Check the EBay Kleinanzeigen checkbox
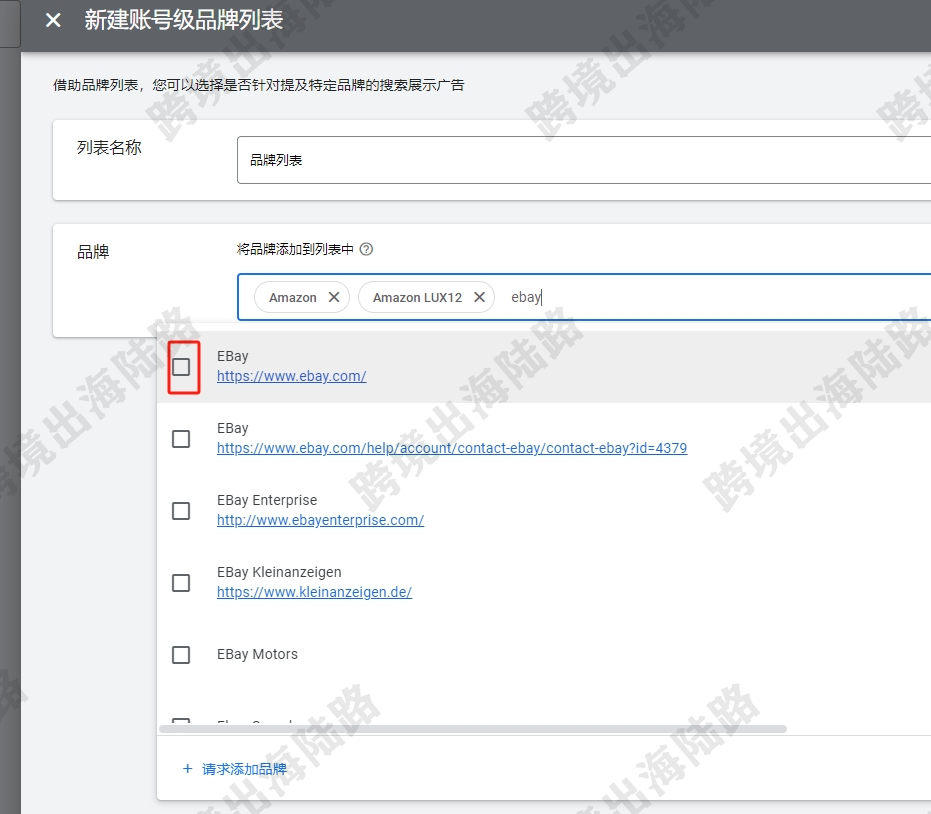 181,582
